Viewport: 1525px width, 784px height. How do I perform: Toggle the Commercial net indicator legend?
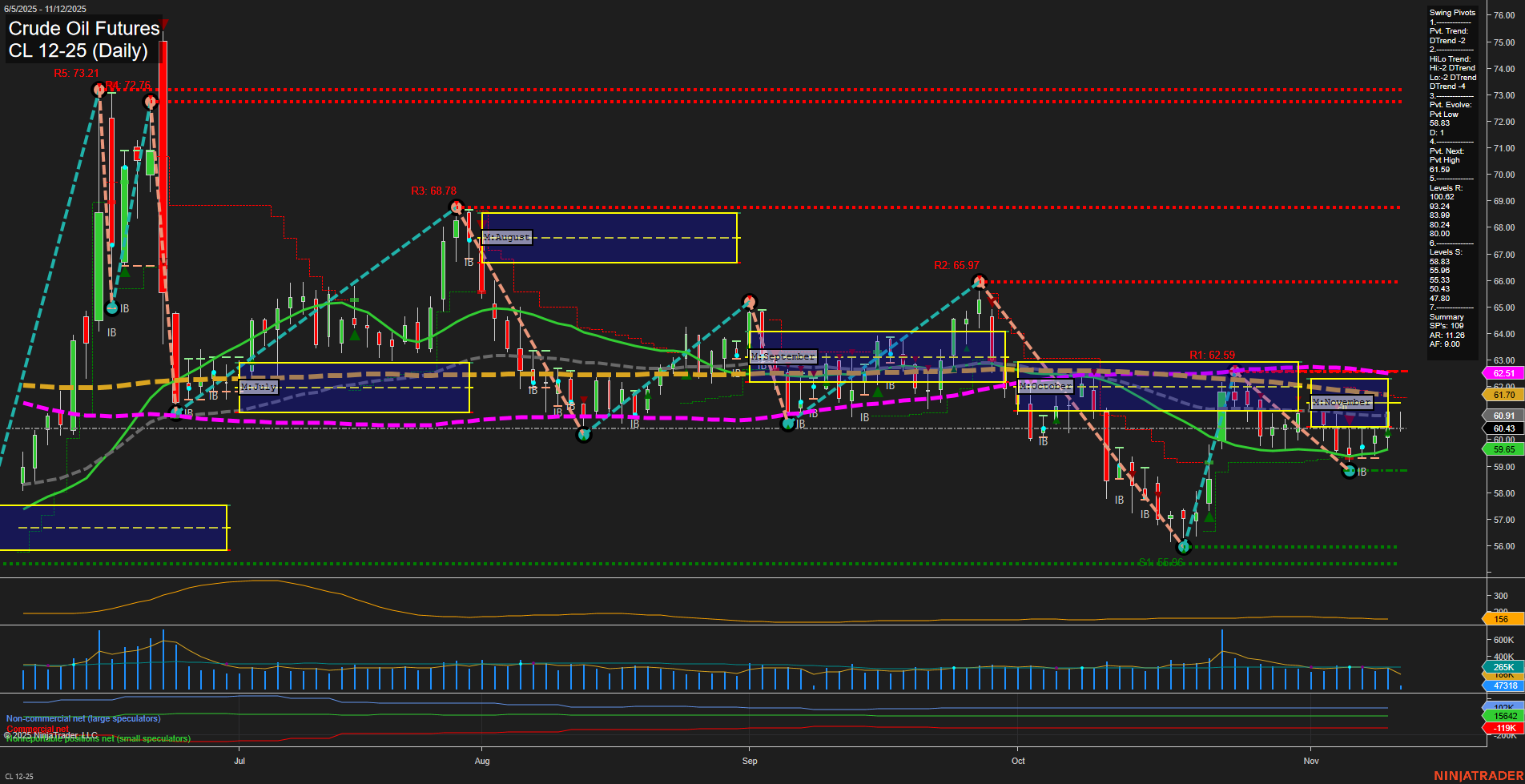point(39,729)
